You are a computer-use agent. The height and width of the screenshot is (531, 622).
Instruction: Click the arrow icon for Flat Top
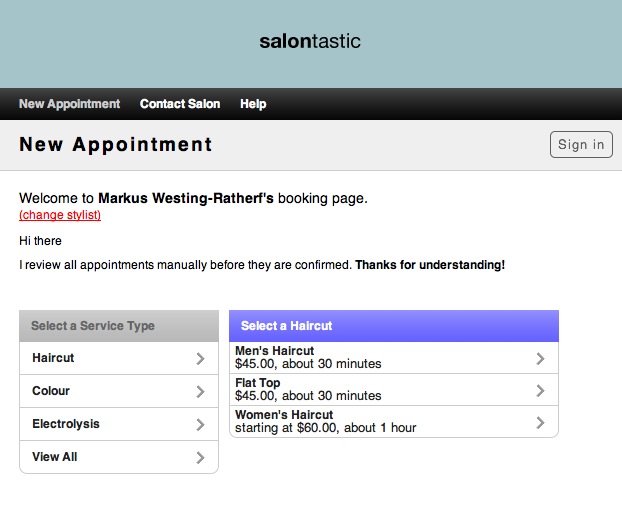point(540,391)
